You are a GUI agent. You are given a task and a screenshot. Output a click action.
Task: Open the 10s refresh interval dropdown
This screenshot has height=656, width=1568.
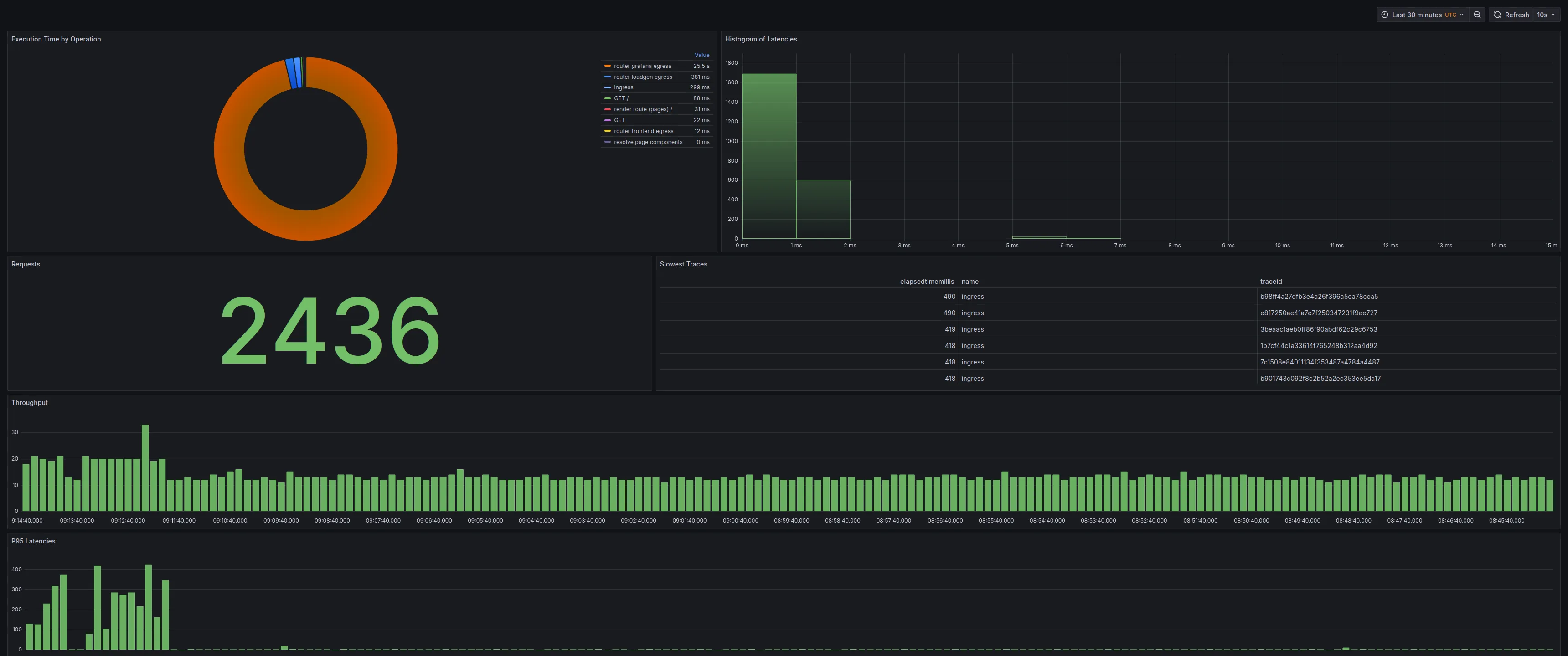pyautogui.click(x=1546, y=15)
